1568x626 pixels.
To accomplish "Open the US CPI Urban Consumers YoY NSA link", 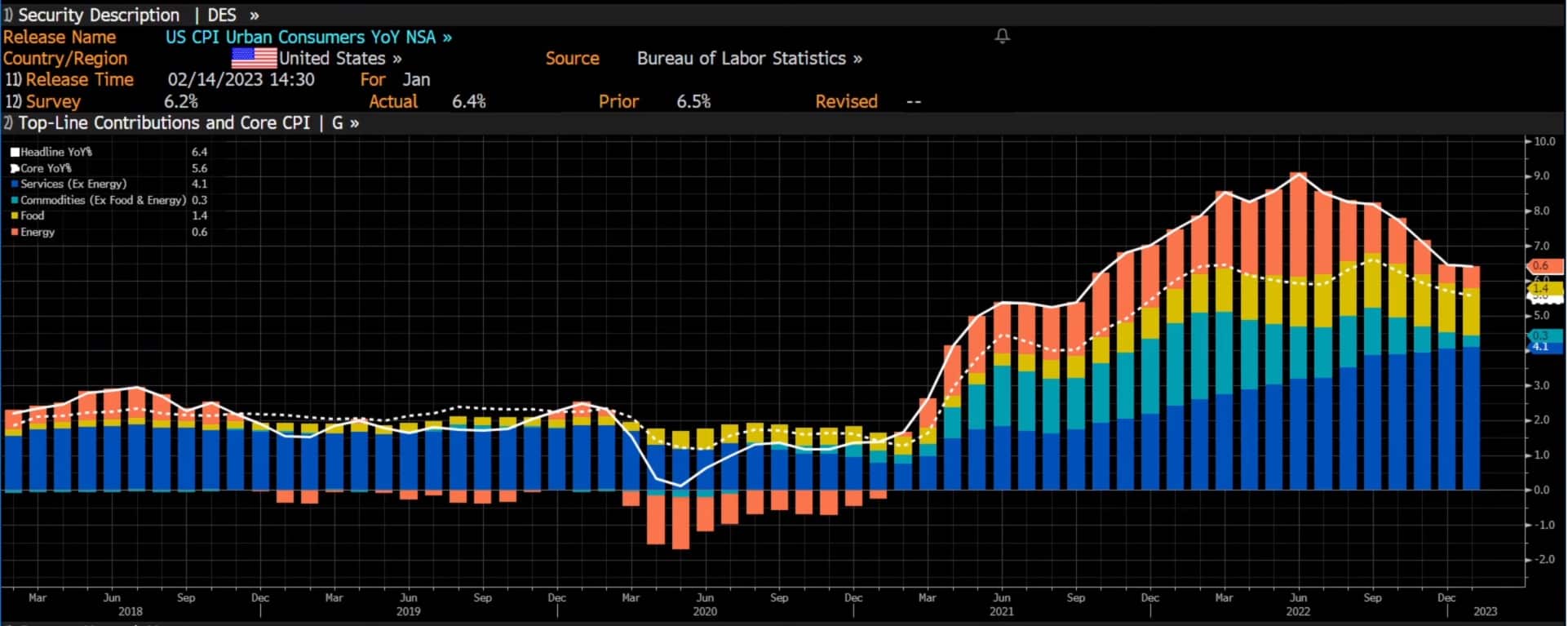I will tap(308, 37).
